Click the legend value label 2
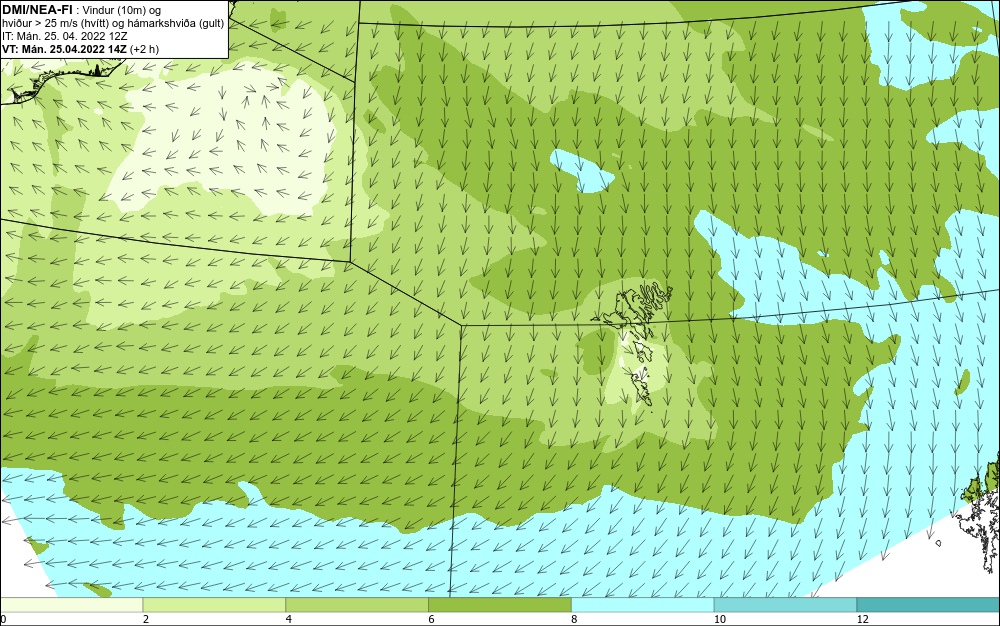The width and height of the screenshot is (1000, 626). coord(146,619)
